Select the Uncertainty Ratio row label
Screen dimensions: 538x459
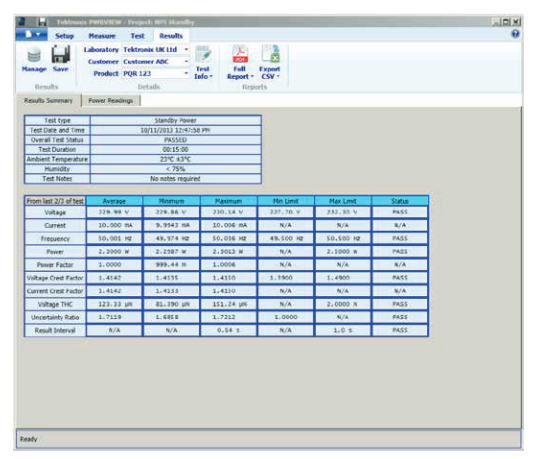point(55,317)
